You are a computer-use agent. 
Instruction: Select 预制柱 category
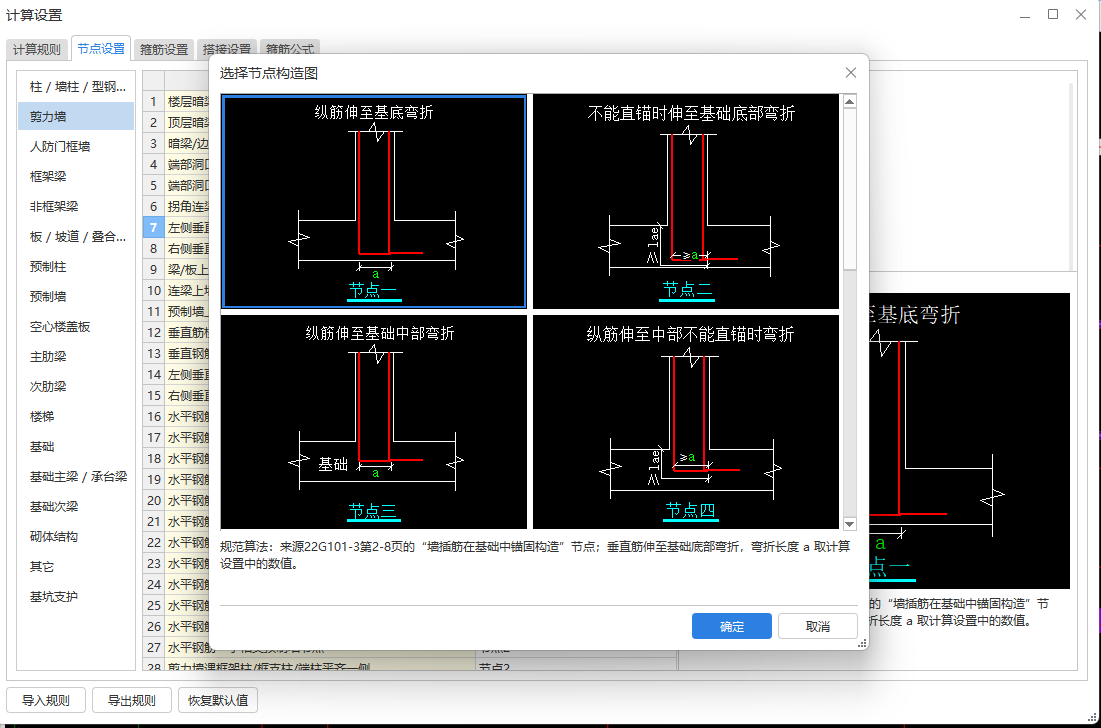pos(76,267)
